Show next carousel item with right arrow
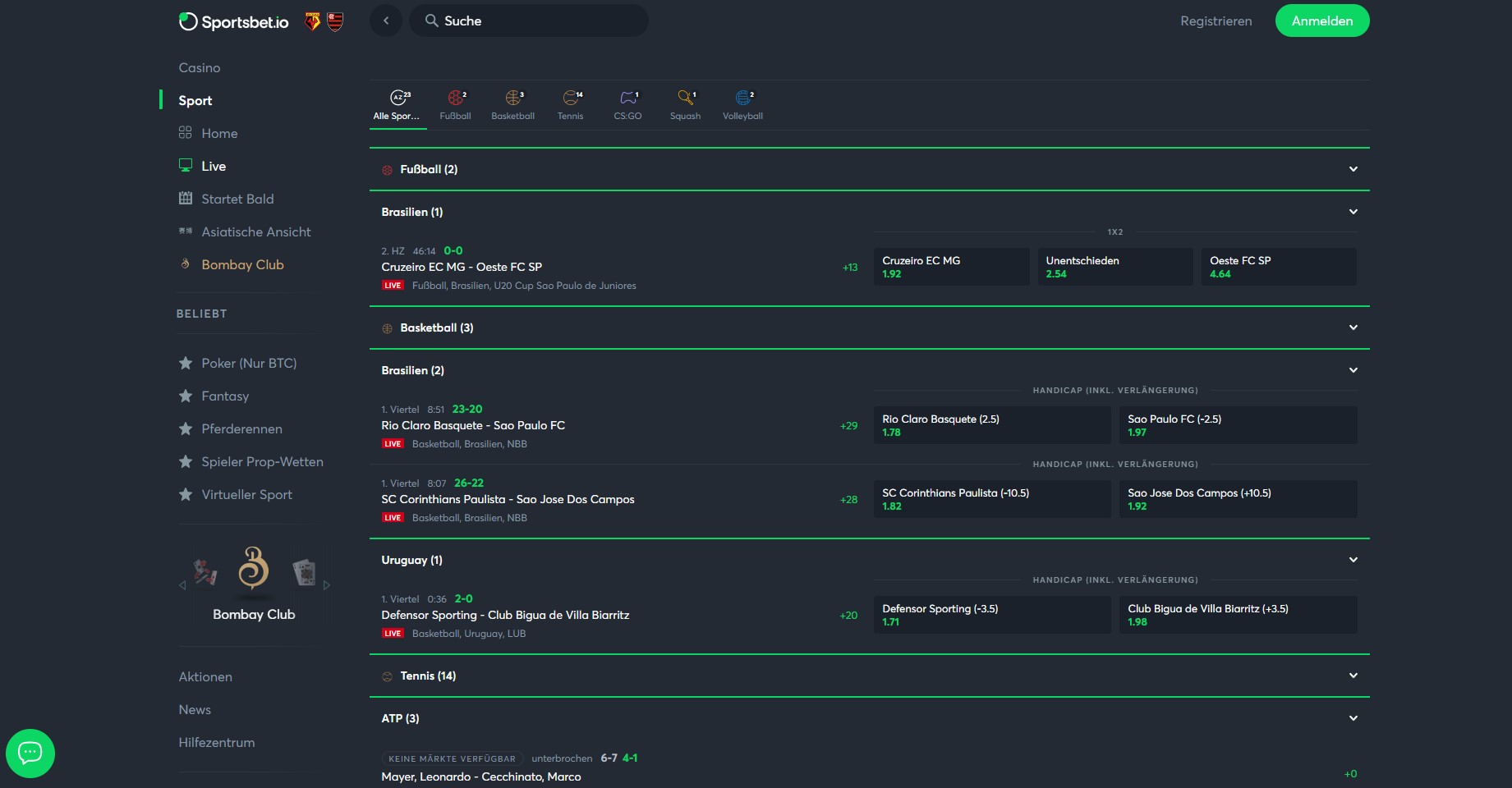 [327, 585]
